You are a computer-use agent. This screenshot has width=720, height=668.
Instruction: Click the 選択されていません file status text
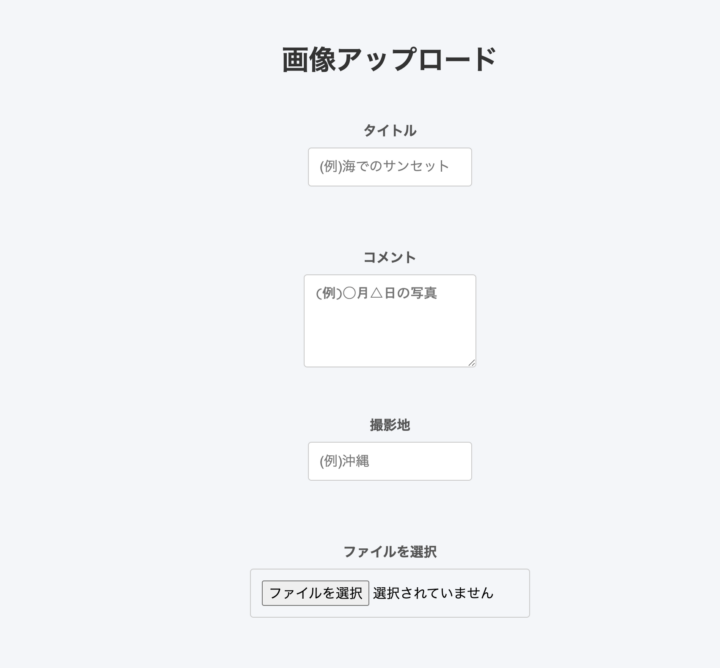point(433,593)
